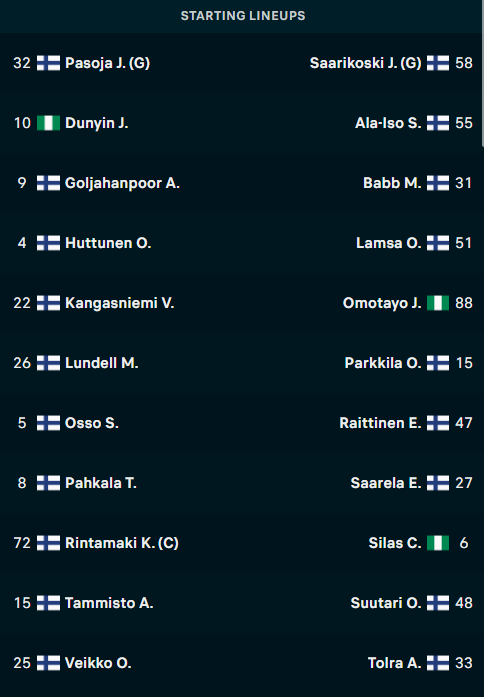Click the Nigerian flag next to Omotayo J.
484x697 pixels.
(438, 303)
